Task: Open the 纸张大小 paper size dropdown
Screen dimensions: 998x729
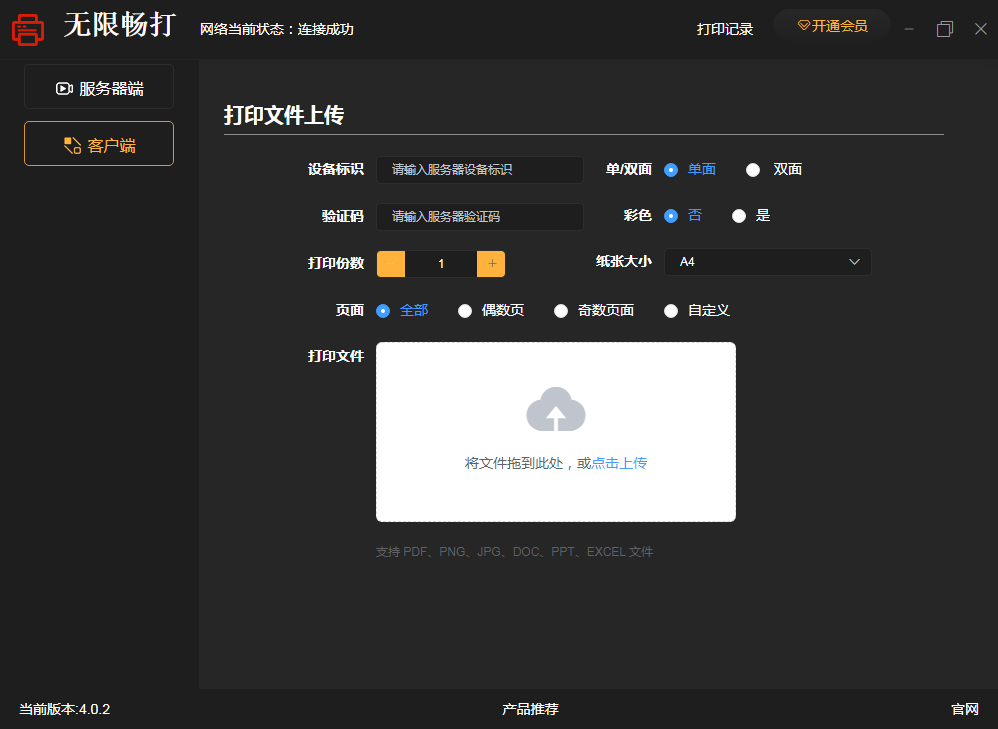Action: click(767, 262)
